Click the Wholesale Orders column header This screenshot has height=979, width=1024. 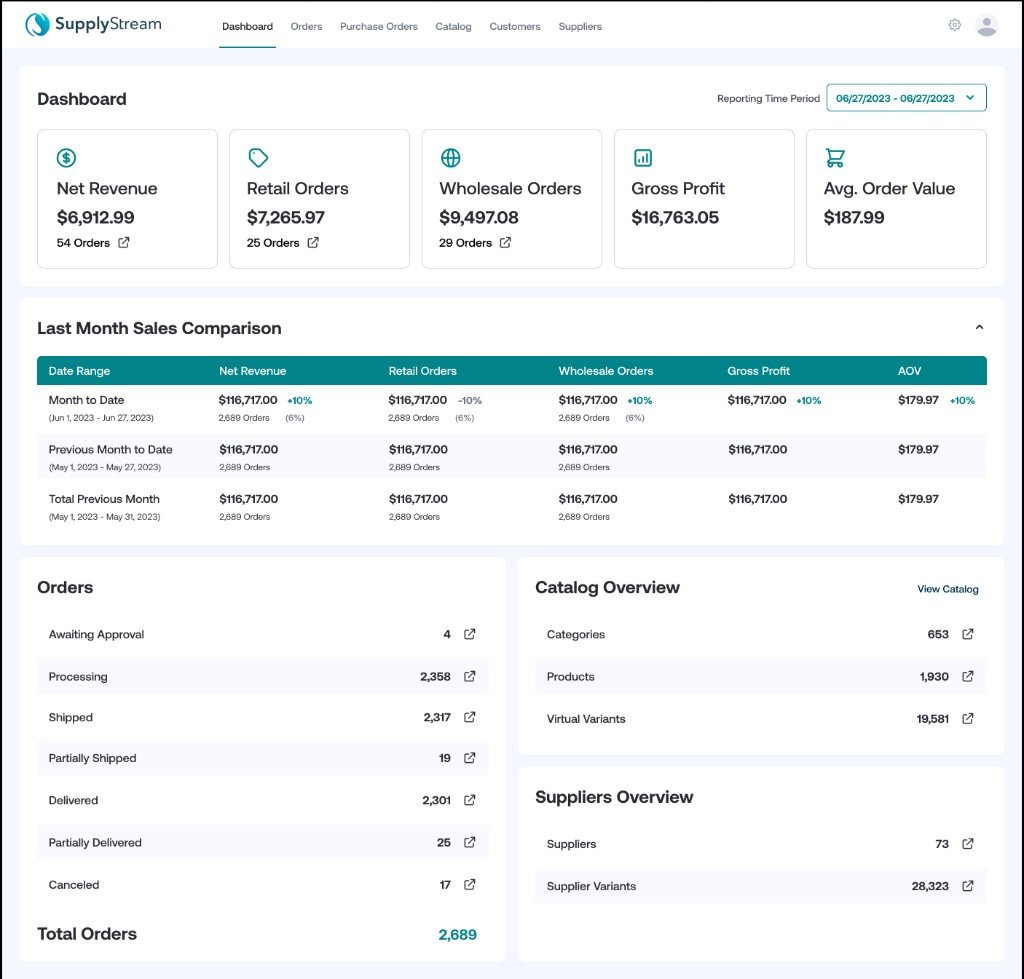pyautogui.click(x=605, y=371)
